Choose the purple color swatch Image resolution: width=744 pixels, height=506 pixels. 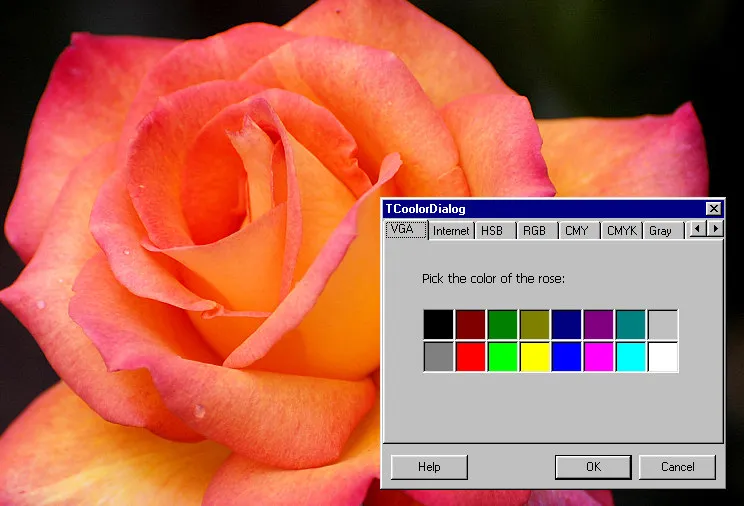click(x=598, y=325)
